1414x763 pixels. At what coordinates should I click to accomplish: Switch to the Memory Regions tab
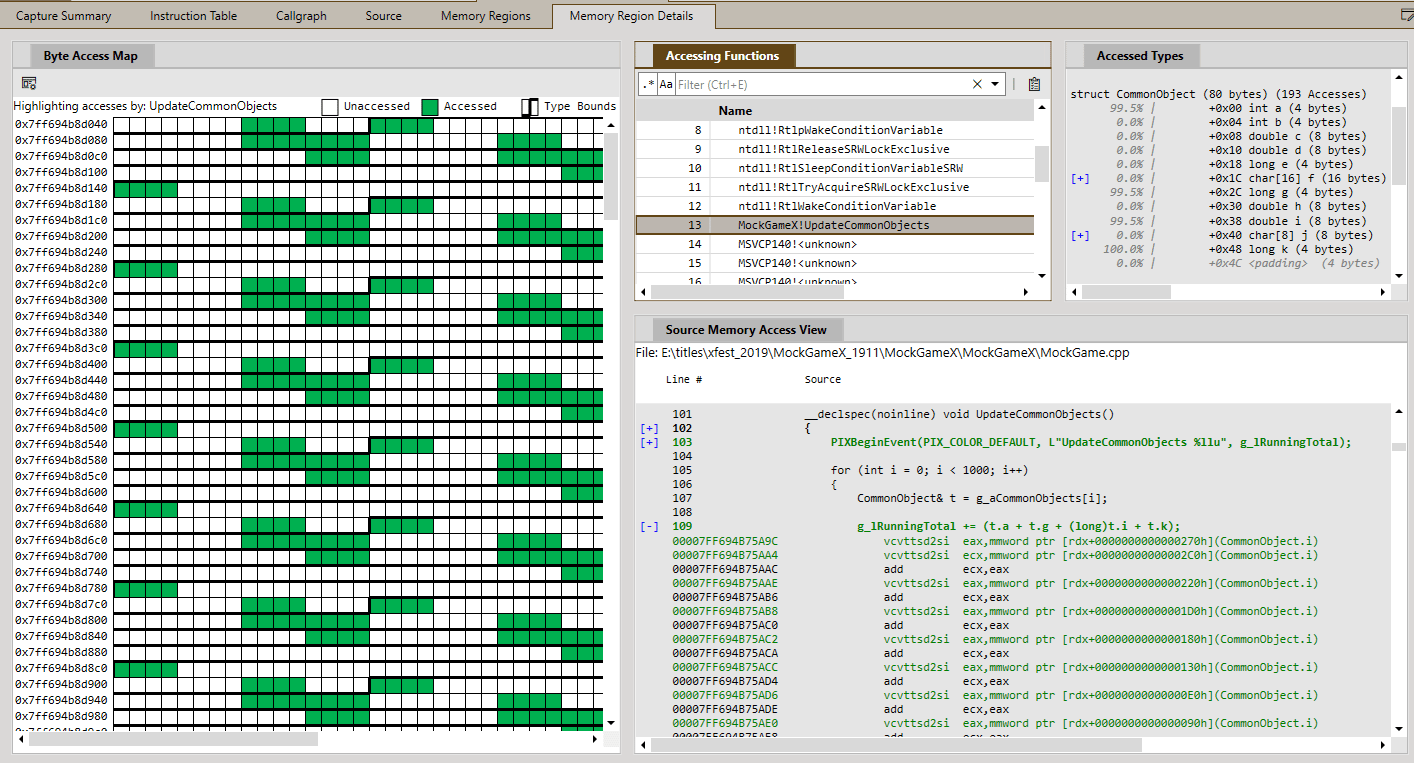click(486, 16)
